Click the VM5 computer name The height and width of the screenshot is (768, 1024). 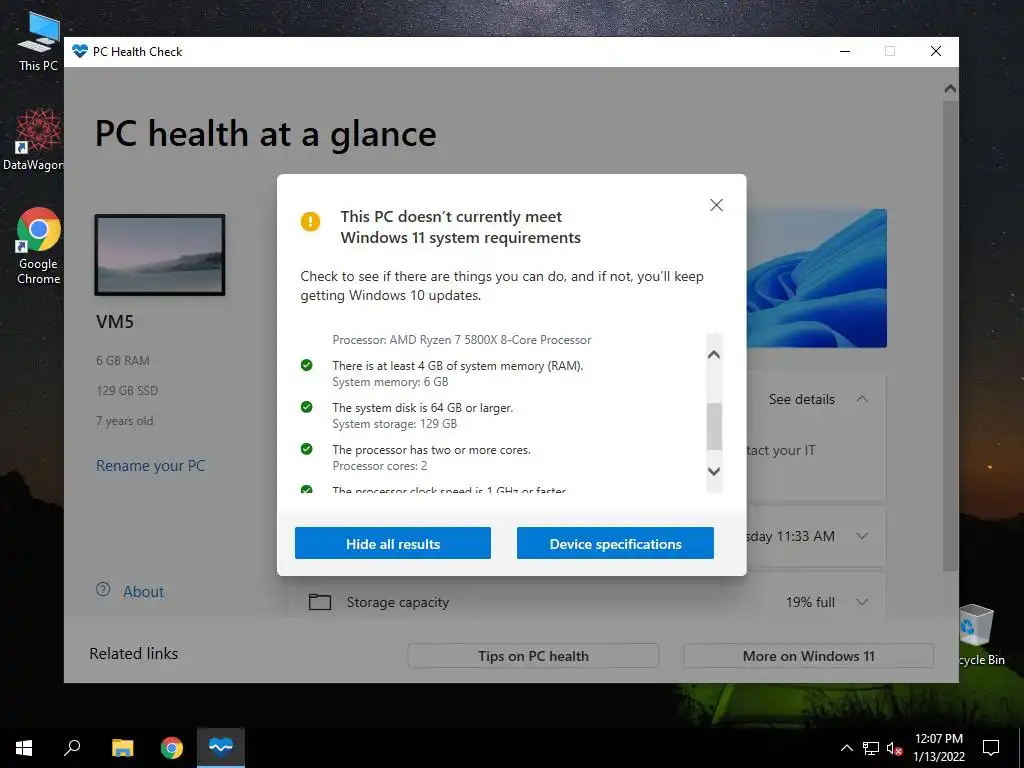point(115,322)
